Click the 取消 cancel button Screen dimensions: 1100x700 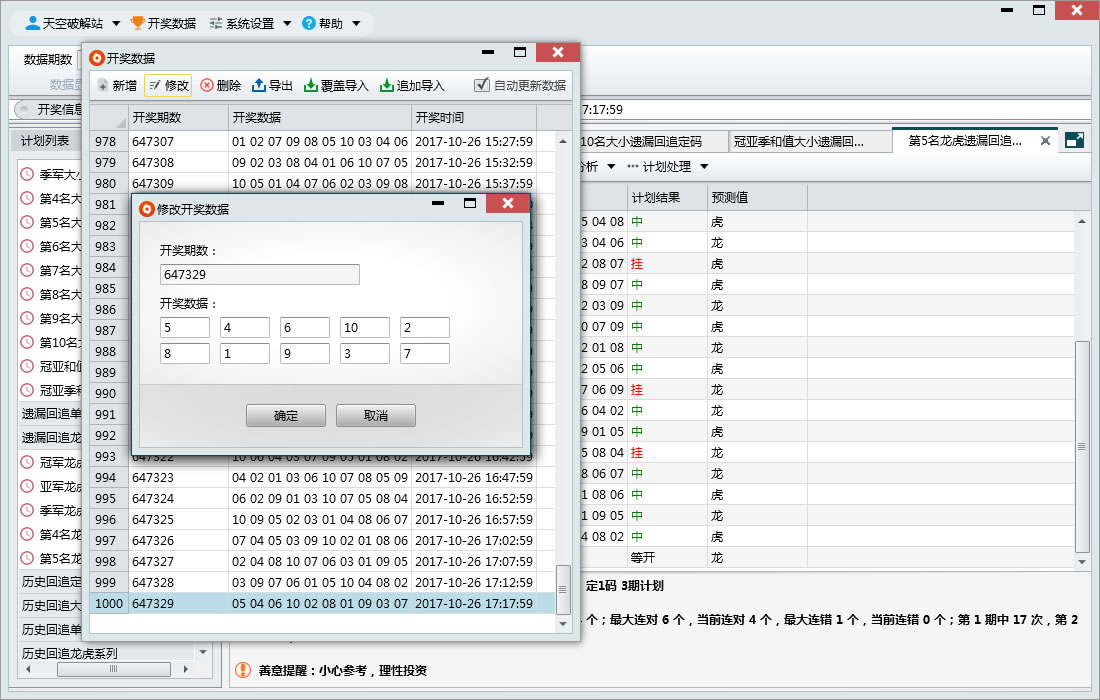click(375, 416)
